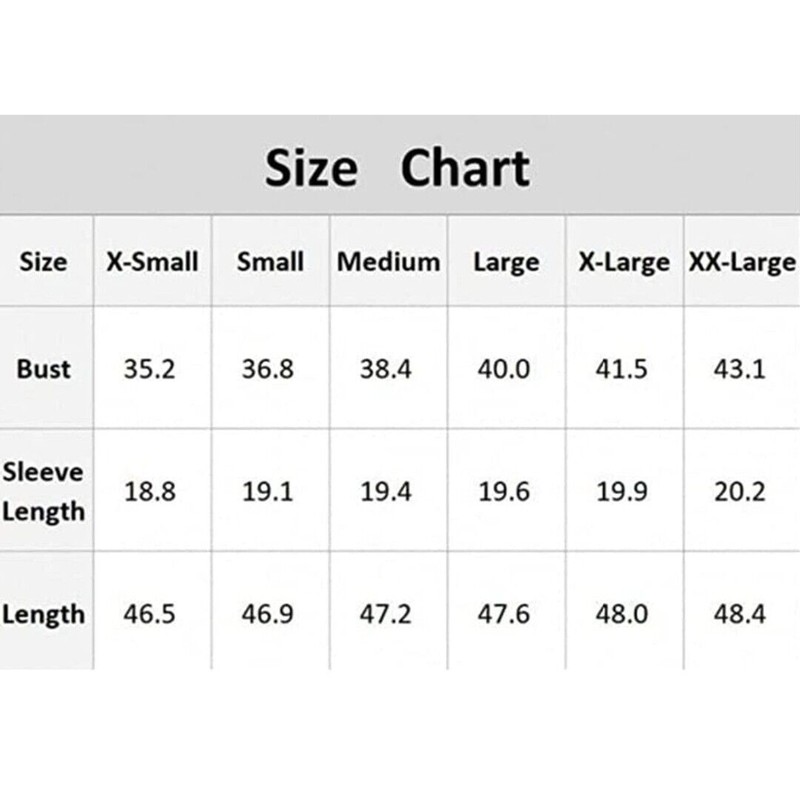Select the Large column header
Screen dimensions: 800x800
tap(506, 263)
